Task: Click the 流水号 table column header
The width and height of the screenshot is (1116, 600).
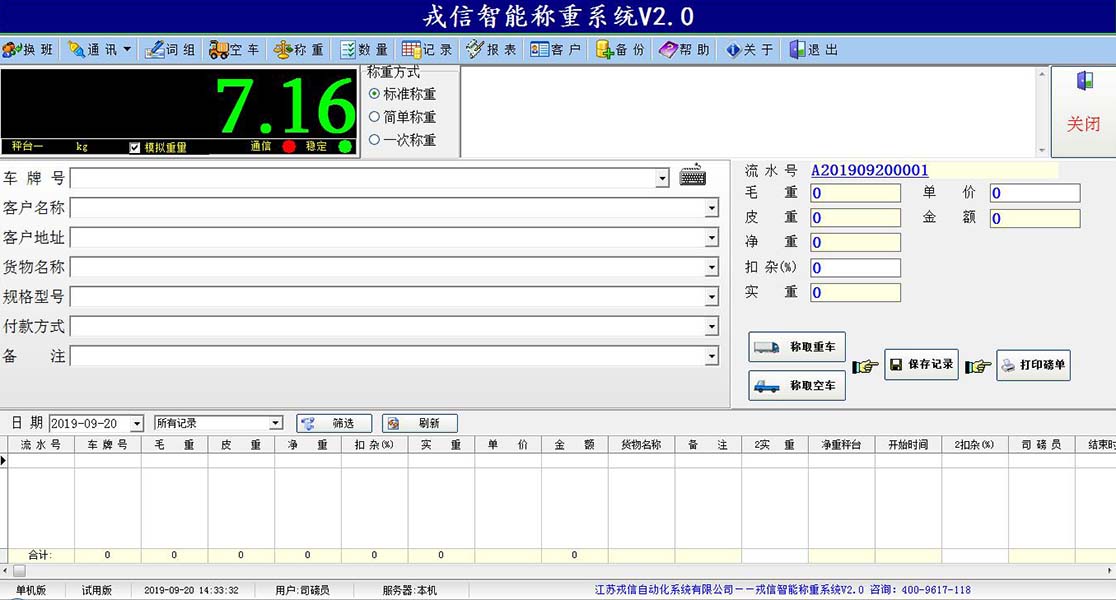Action: tap(41, 445)
